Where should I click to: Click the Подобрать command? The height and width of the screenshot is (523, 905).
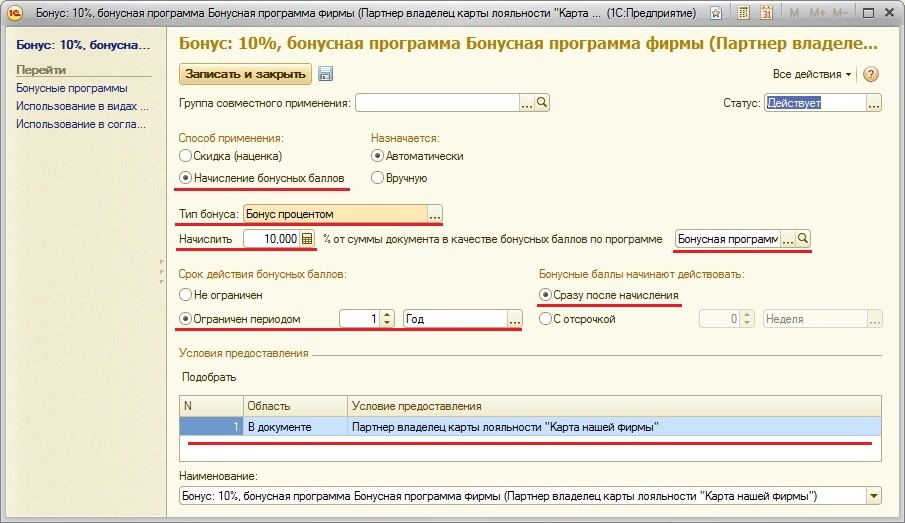click(209, 377)
